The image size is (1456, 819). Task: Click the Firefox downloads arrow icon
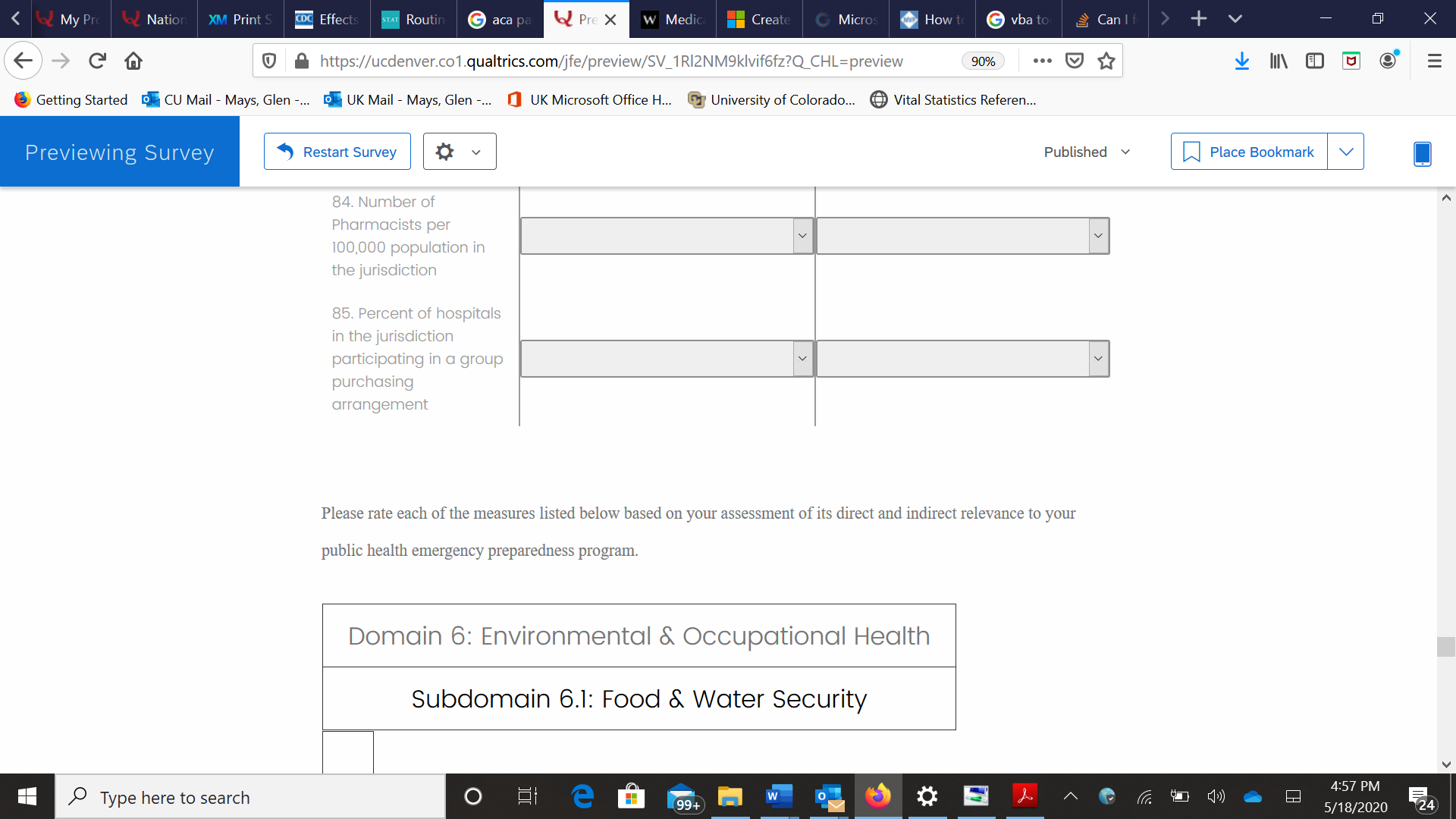click(1241, 61)
